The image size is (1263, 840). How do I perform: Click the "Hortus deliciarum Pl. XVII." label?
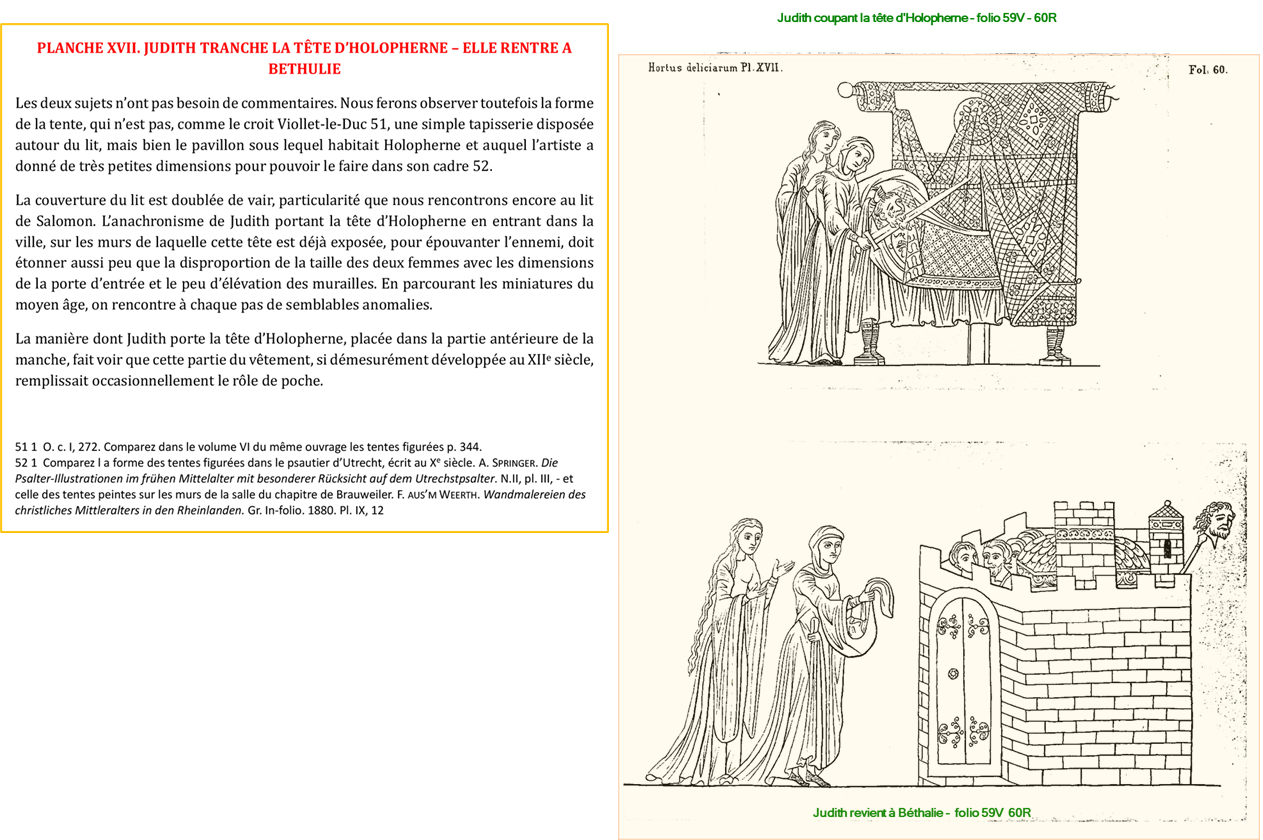click(715, 68)
